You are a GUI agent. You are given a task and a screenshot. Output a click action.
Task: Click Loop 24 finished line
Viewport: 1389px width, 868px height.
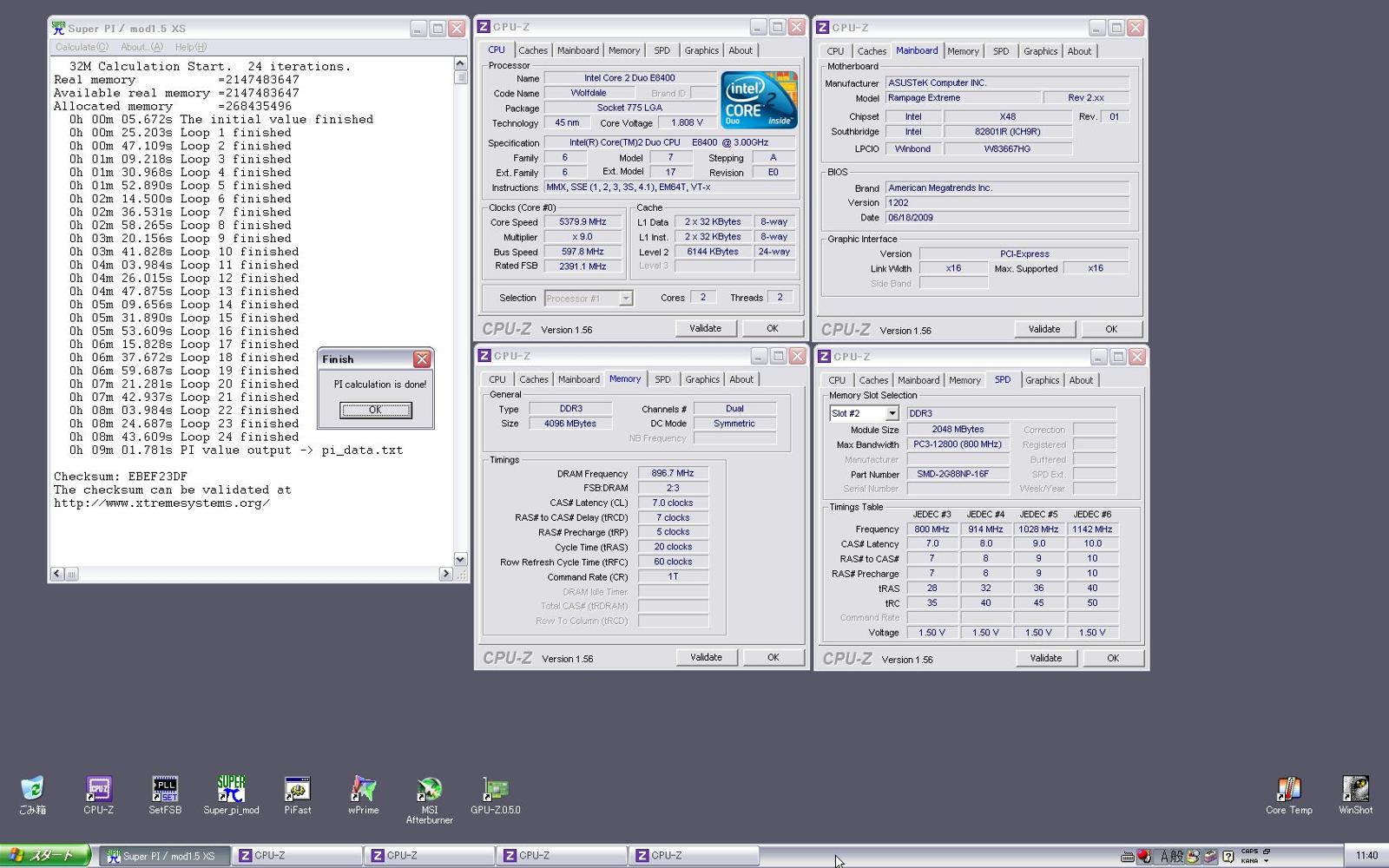184,437
